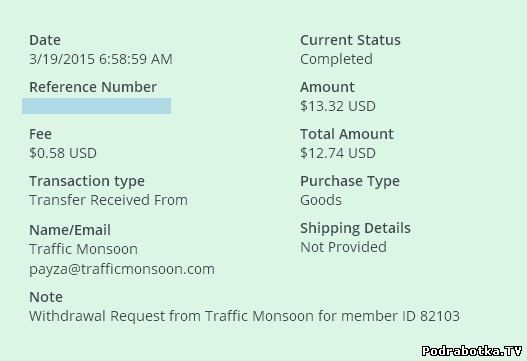Select the $13.32 USD amount
The height and width of the screenshot is (361, 527).
click(x=338, y=106)
